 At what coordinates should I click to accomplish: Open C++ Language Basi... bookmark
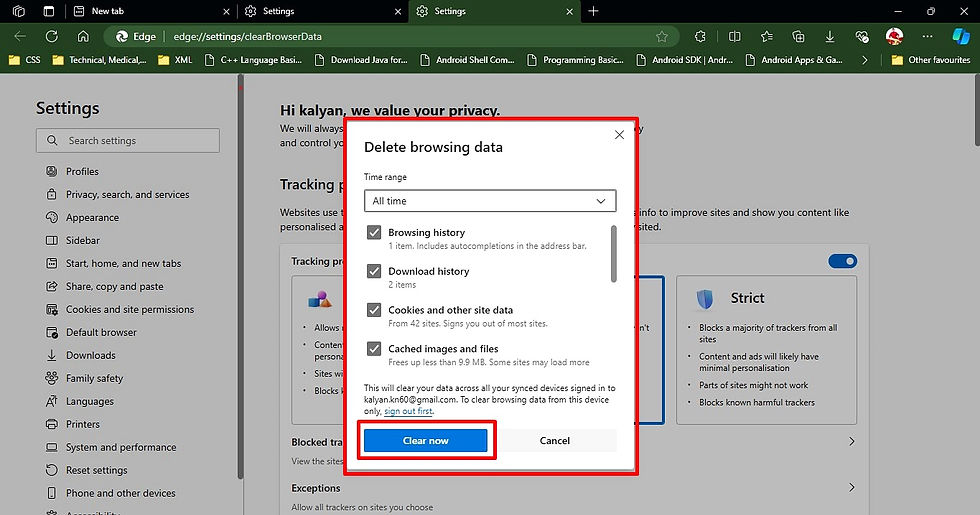click(x=253, y=60)
